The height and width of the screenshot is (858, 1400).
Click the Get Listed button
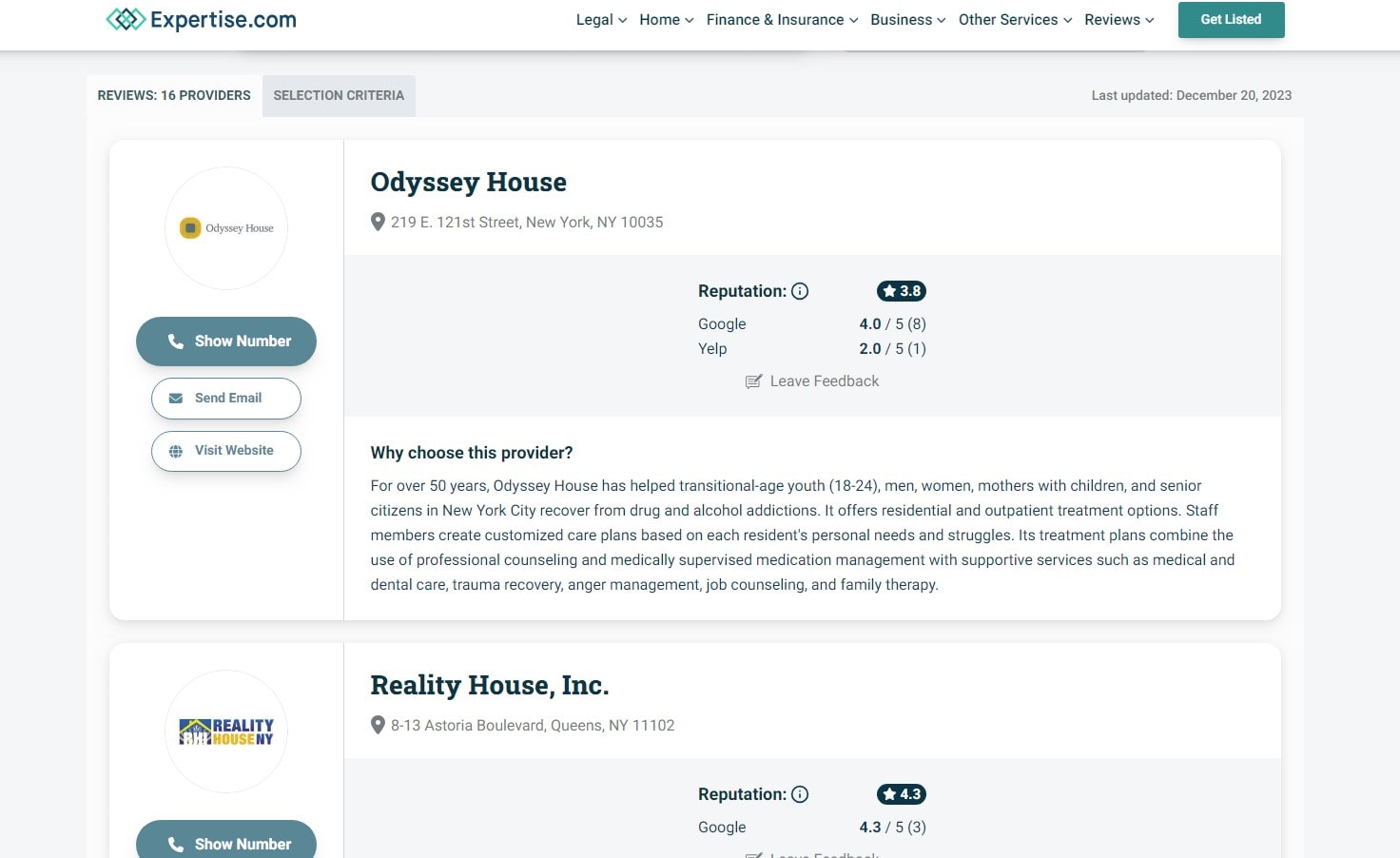coord(1232,20)
